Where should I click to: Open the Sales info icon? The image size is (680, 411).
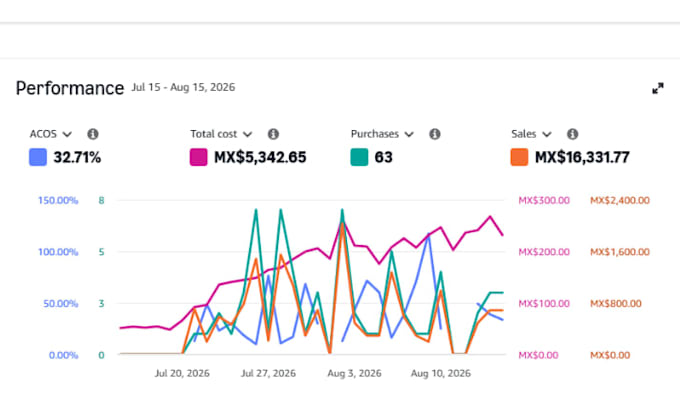[572, 134]
